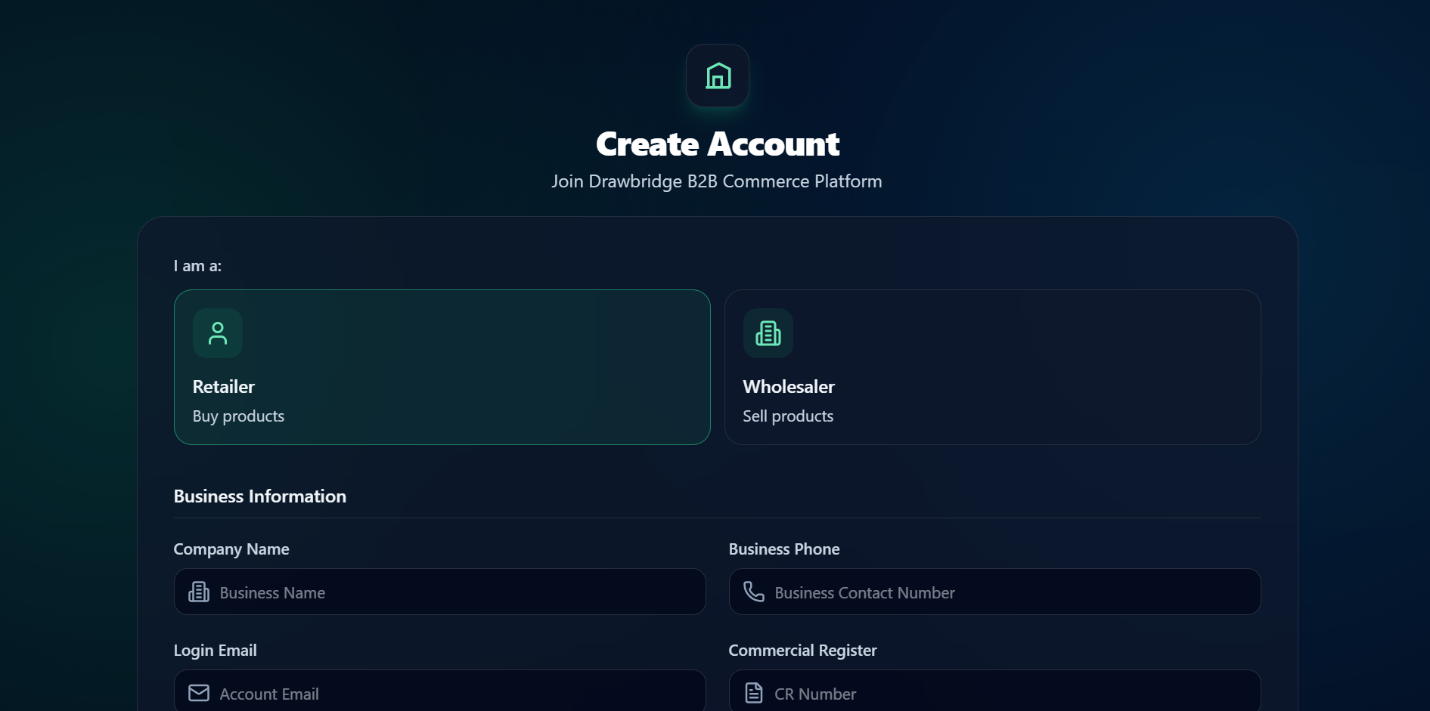
Task: Focus the Business Contact Number field
Action: (995, 592)
